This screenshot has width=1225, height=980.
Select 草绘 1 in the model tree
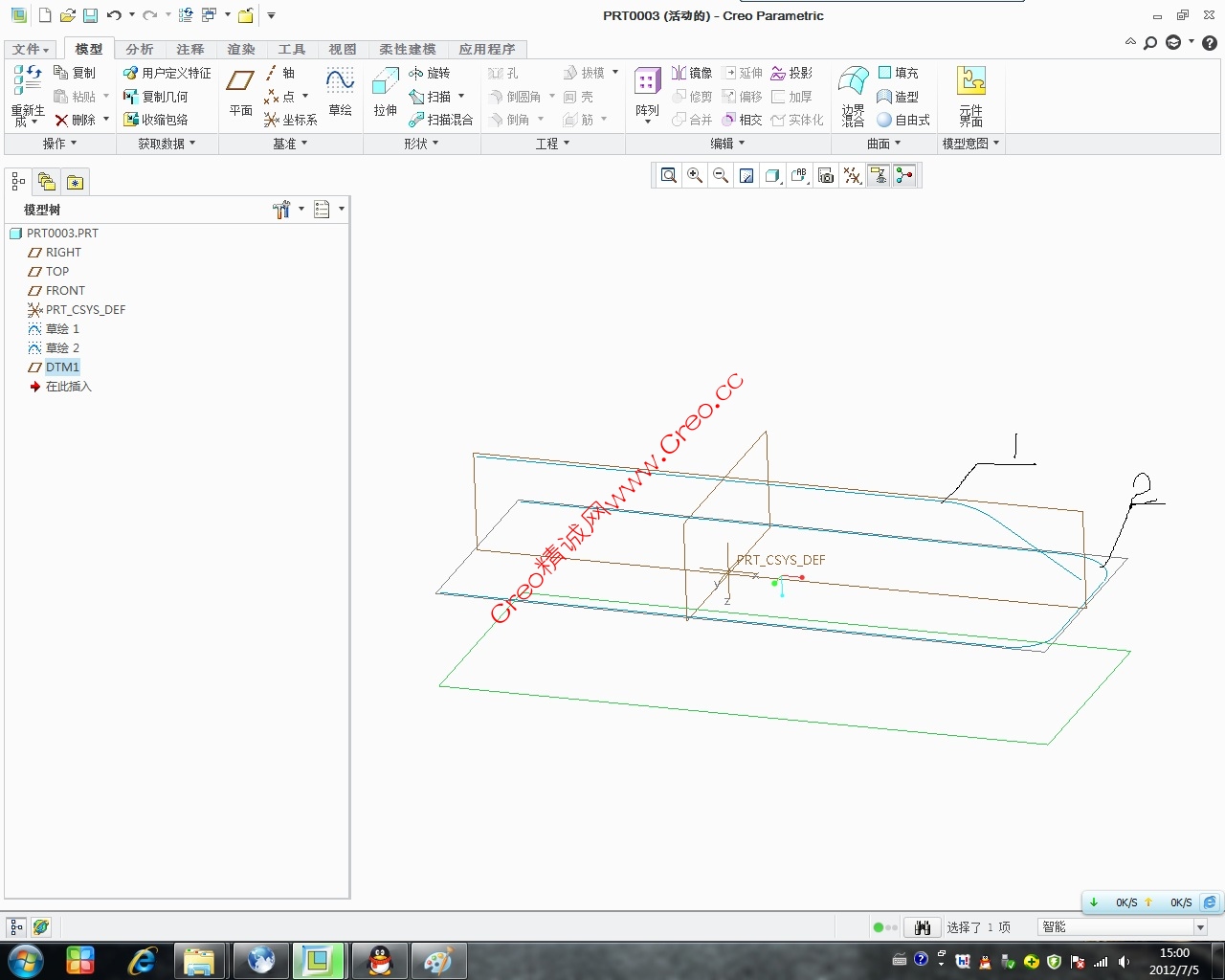pyautogui.click(x=62, y=328)
